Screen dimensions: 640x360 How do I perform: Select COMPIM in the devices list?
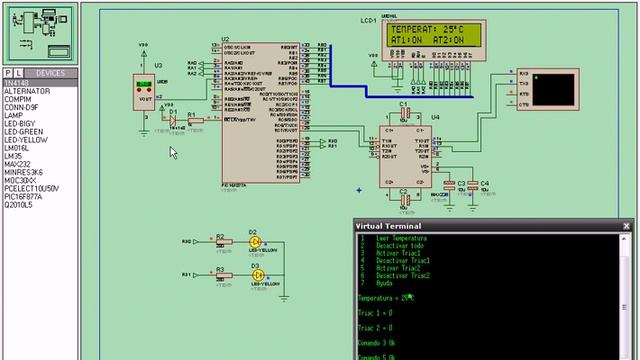point(18,99)
